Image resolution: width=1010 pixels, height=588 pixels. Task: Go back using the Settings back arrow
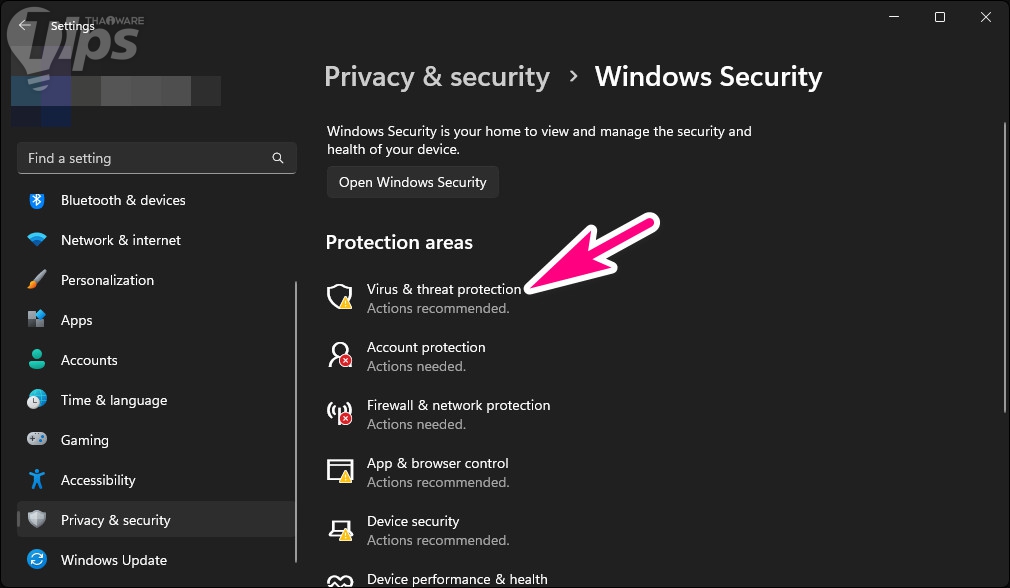click(24, 26)
